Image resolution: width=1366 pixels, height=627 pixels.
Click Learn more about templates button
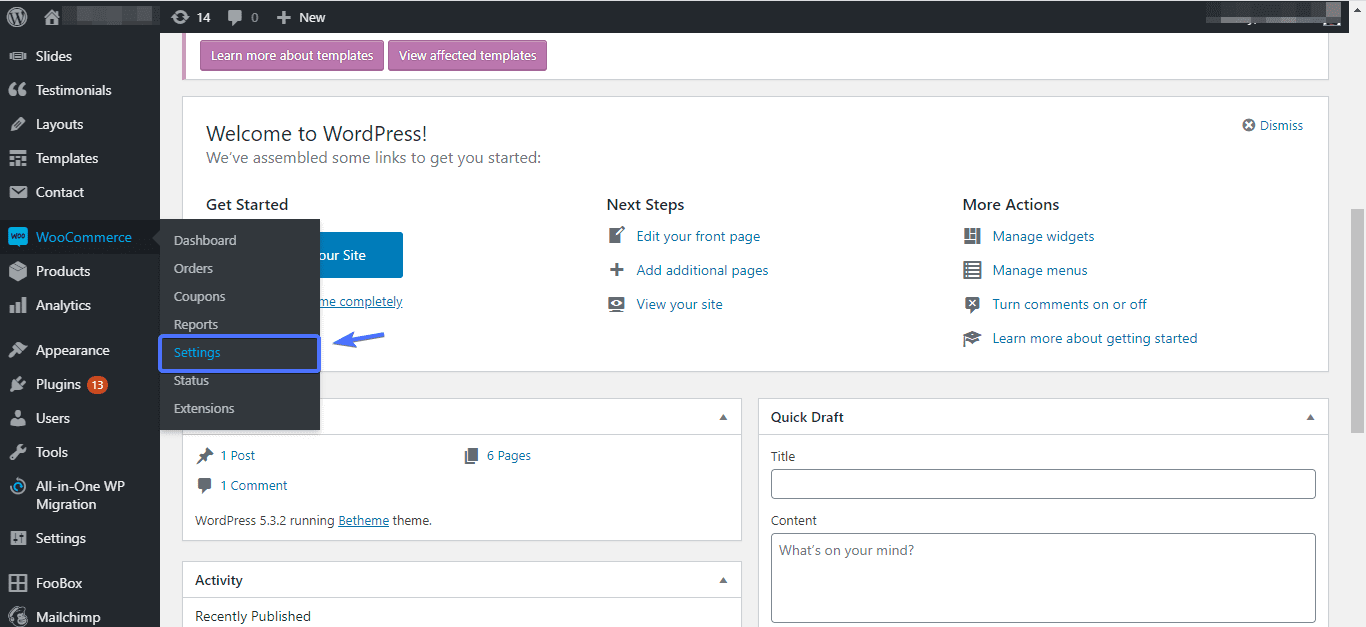coord(292,56)
